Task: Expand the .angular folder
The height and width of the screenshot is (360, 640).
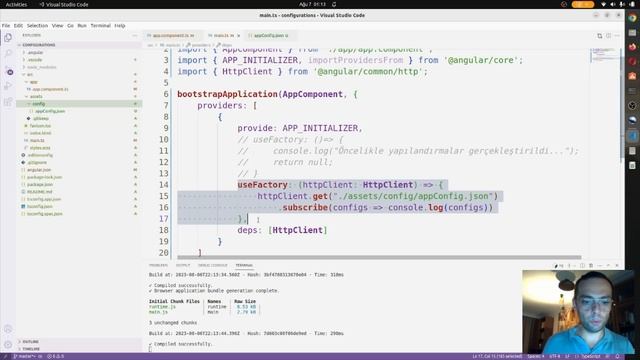Action: [x=35, y=53]
